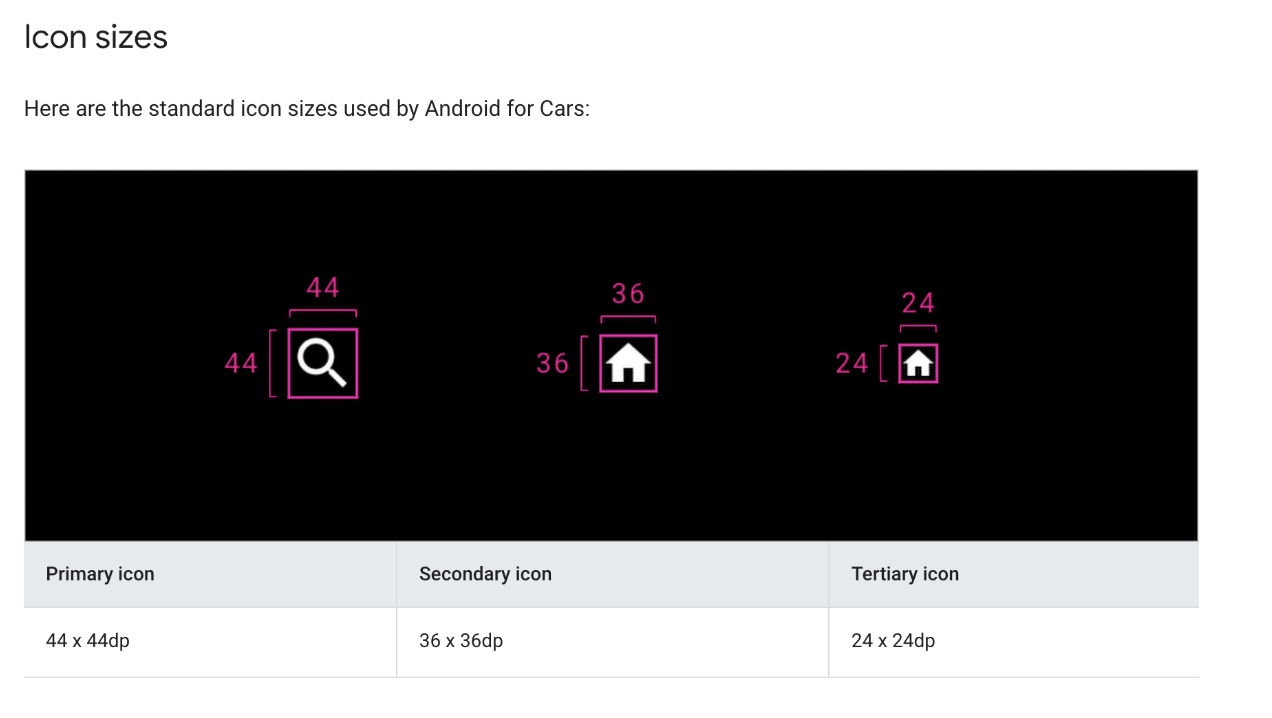Select the Tertiary icon table header
Image resolution: width=1272 pixels, height=718 pixels.
click(x=1013, y=574)
